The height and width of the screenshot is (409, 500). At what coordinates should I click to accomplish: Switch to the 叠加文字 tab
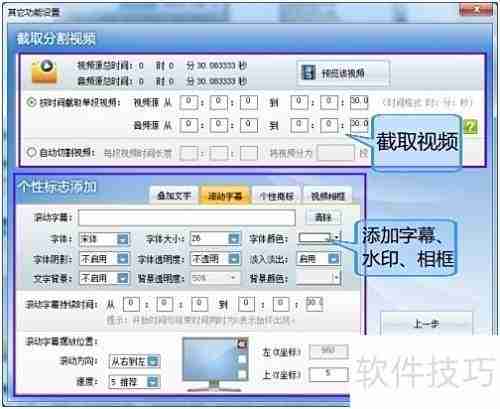(x=174, y=196)
